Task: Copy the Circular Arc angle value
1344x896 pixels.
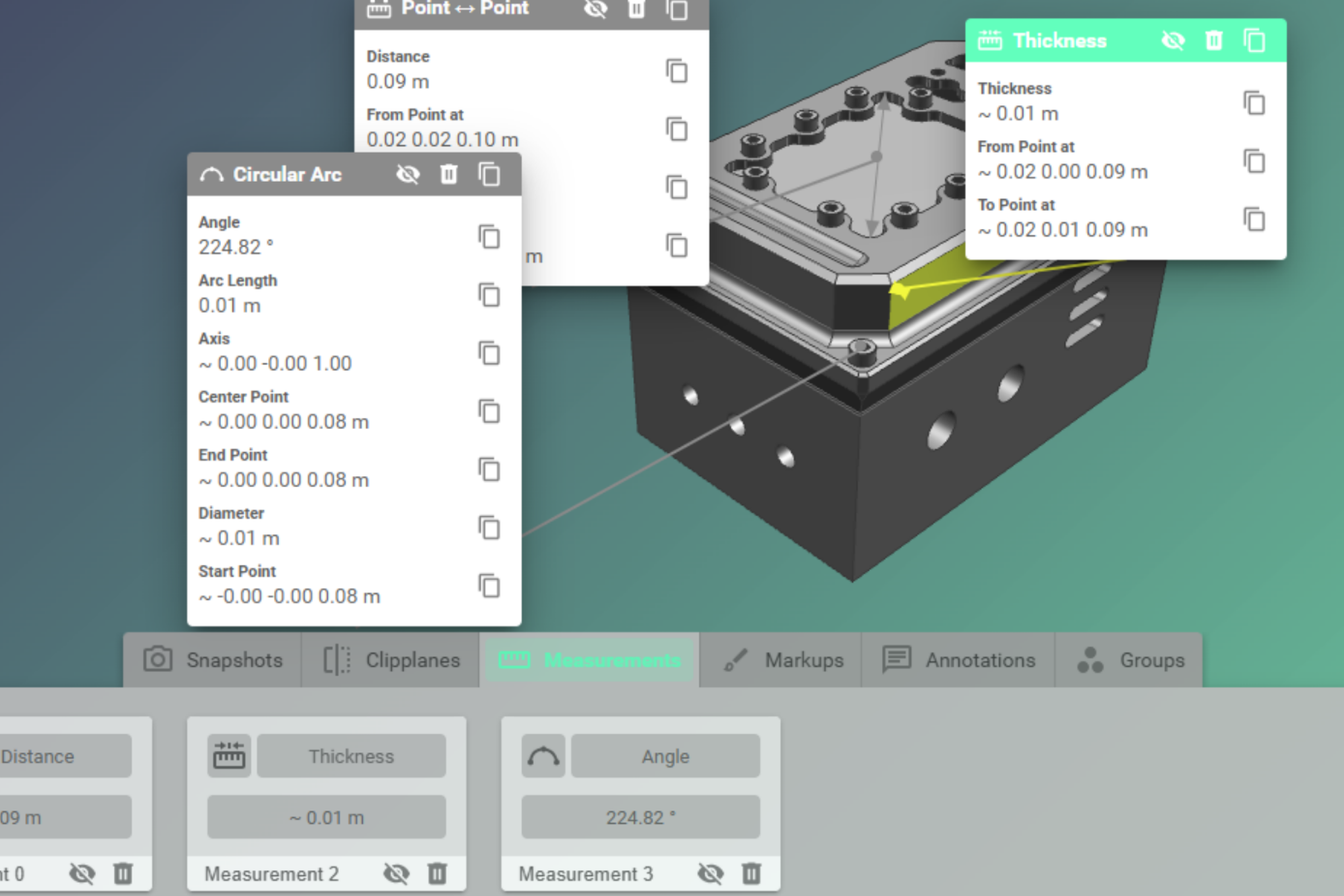Action: click(489, 236)
